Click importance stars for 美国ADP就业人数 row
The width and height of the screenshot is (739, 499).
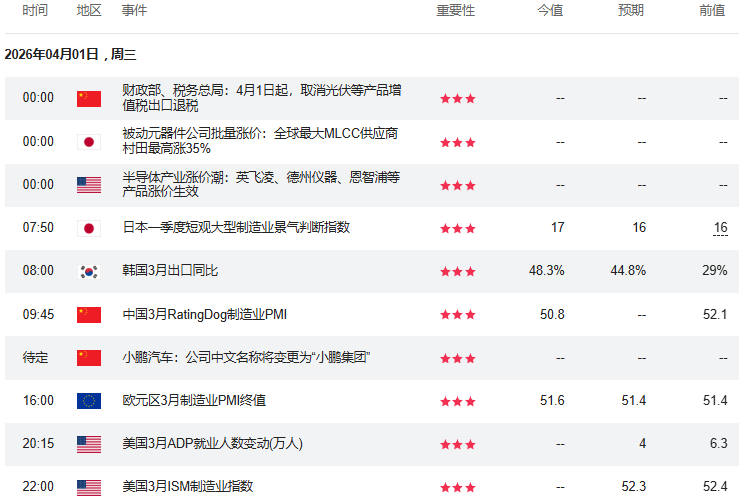click(458, 444)
